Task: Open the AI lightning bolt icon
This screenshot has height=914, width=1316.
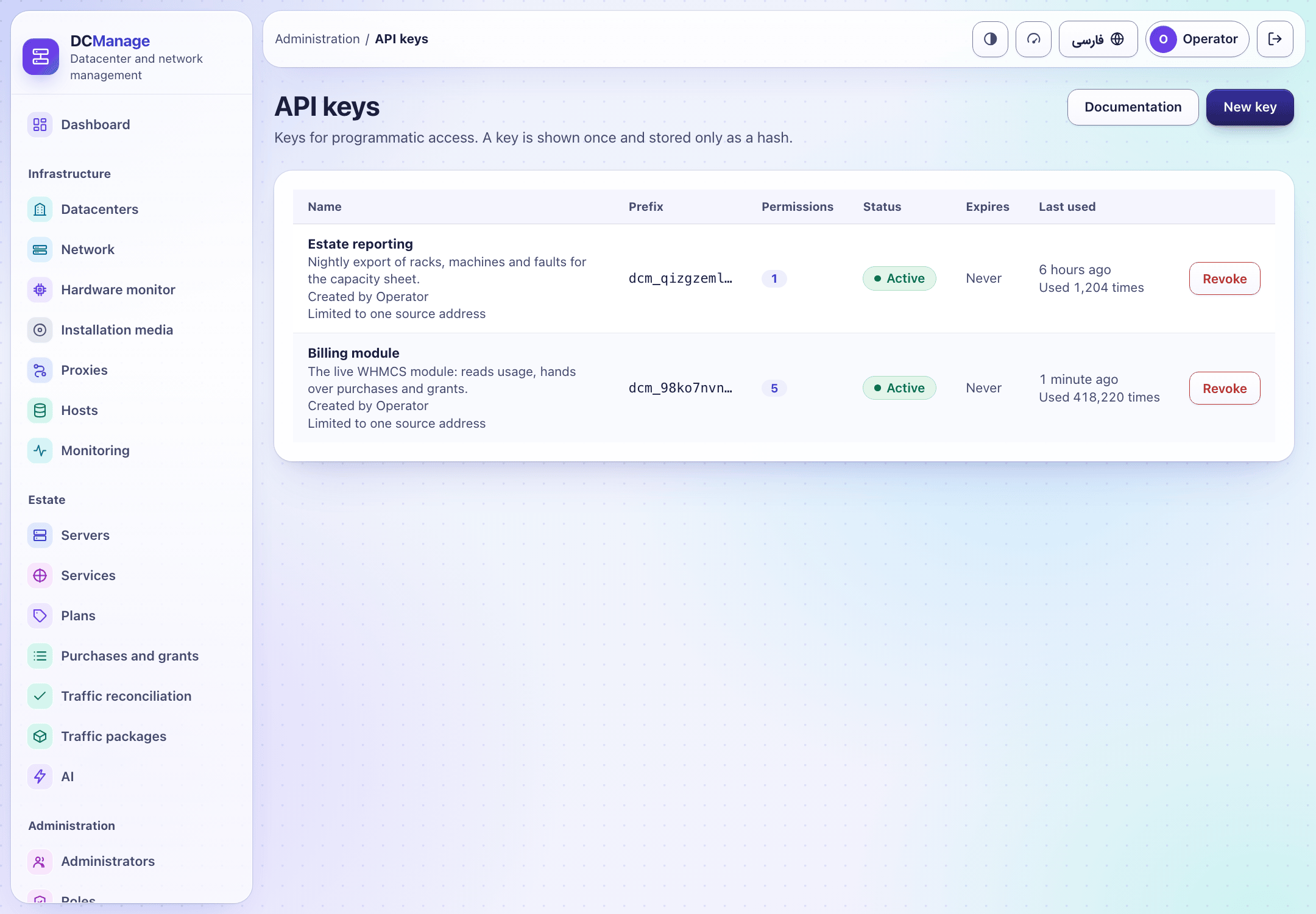Action: [x=40, y=777]
